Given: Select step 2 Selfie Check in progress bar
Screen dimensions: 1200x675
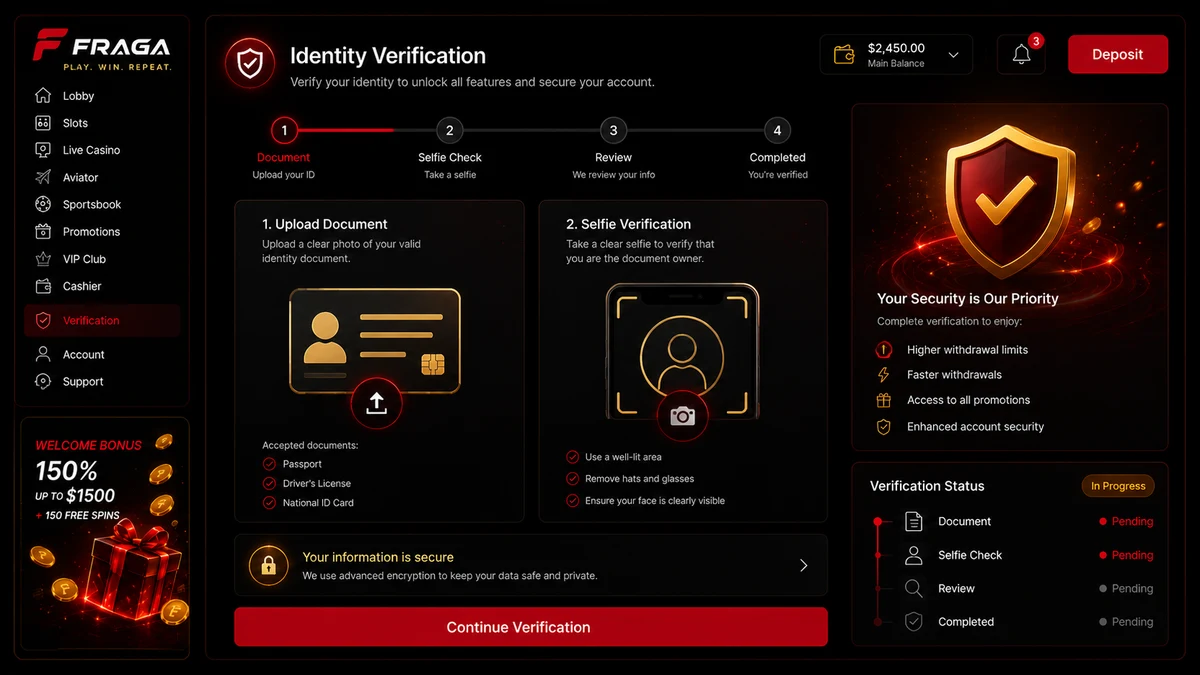Looking at the screenshot, I should [x=450, y=130].
